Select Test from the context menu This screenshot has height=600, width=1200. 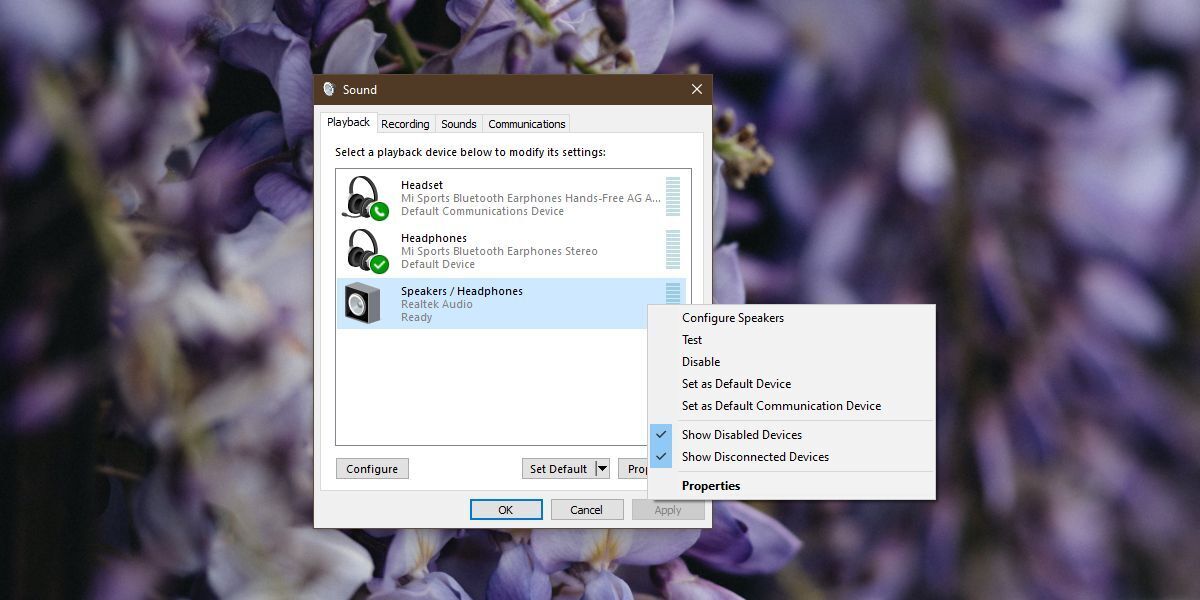(692, 339)
